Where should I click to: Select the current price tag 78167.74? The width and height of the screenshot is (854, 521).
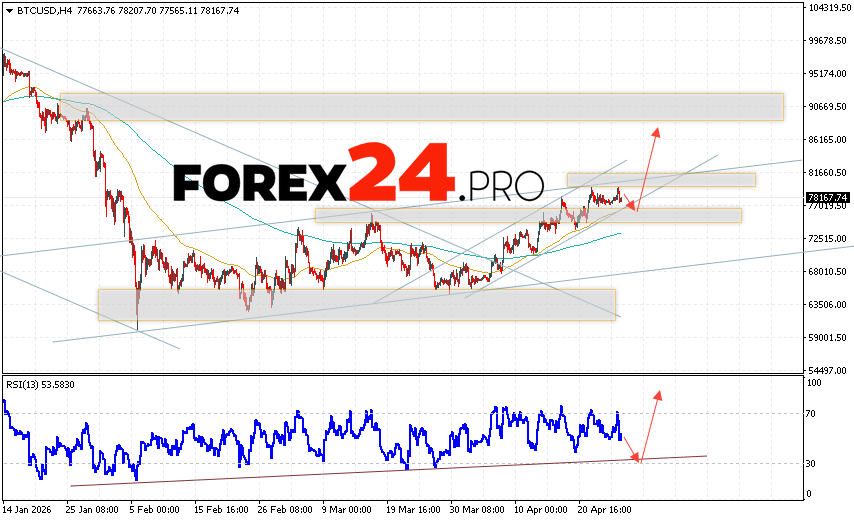click(827, 198)
